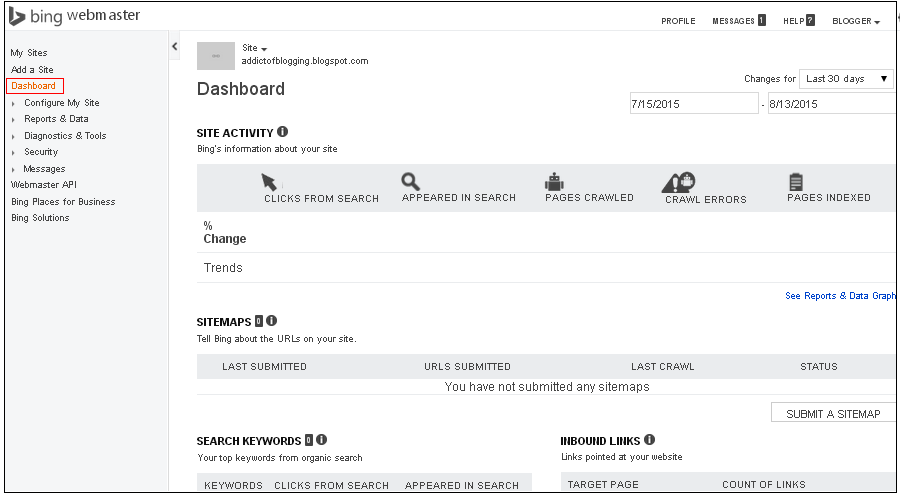Click the Help question mark badge
This screenshot has height=496, width=900.
tap(810, 21)
